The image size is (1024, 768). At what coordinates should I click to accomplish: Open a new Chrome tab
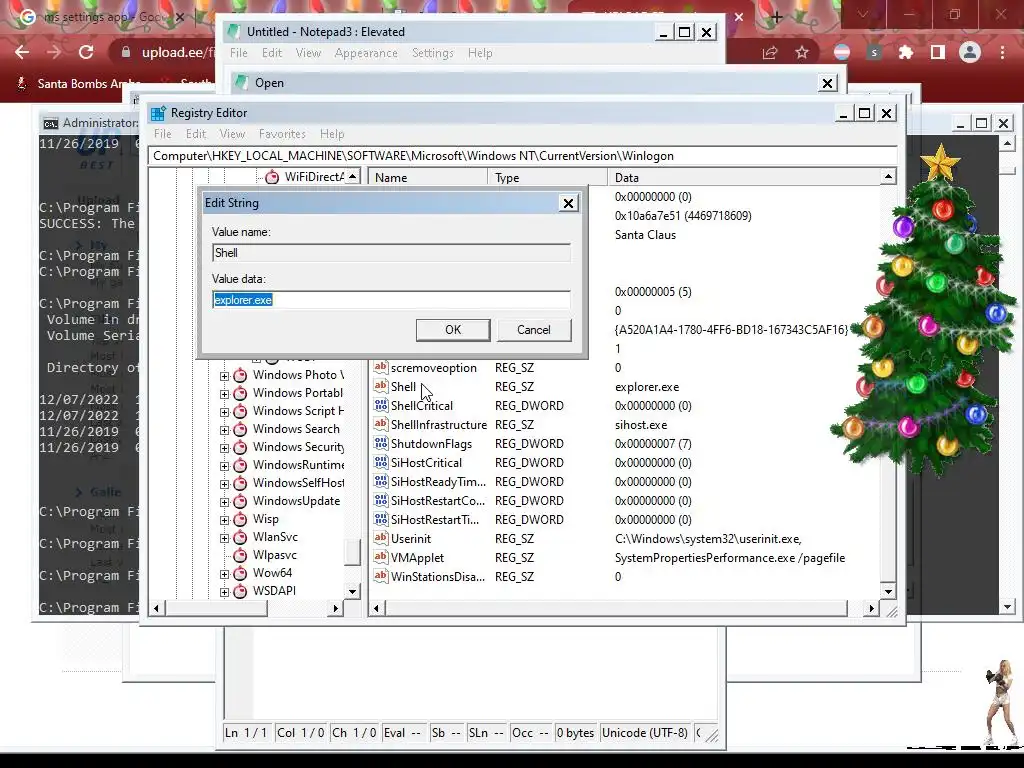coord(776,17)
